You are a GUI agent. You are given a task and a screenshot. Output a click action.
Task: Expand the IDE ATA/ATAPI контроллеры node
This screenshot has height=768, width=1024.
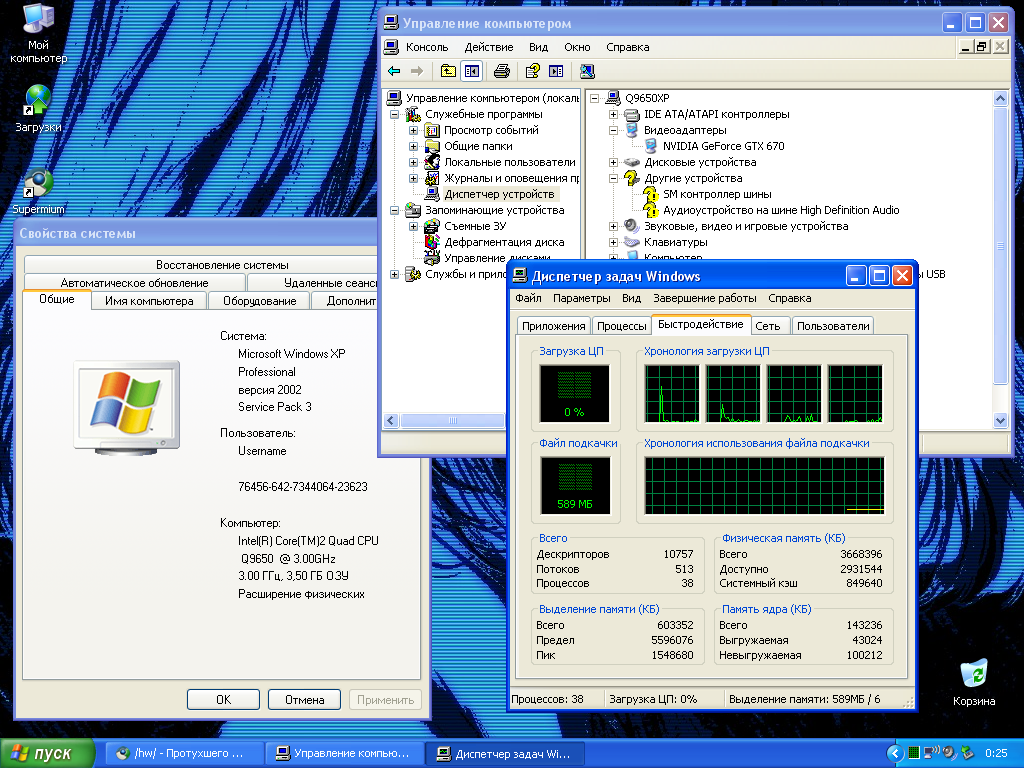(x=614, y=114)
